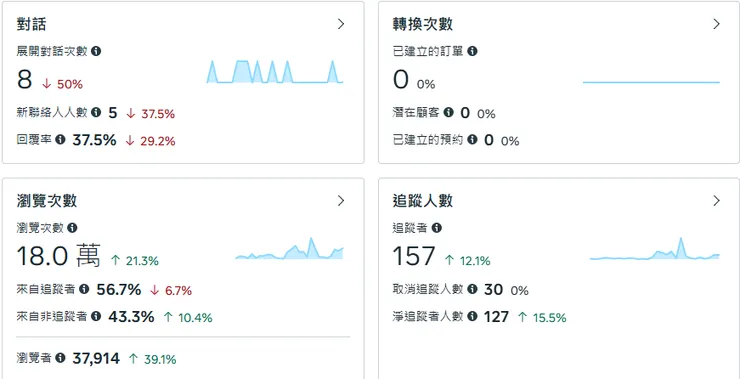The width and height of the screenshot is (740, 379).
Task: Click the 18.0 萬 views value
Action: (x=59, y=255)
